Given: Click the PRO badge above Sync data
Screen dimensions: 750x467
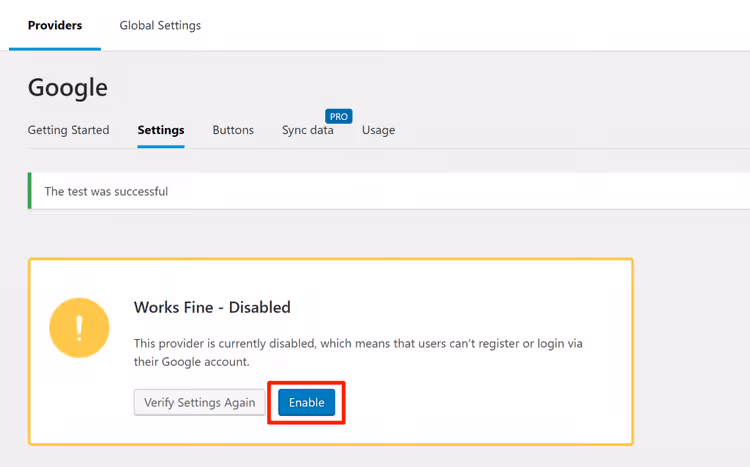Looking at the screenshot, I should coord(339,116).
